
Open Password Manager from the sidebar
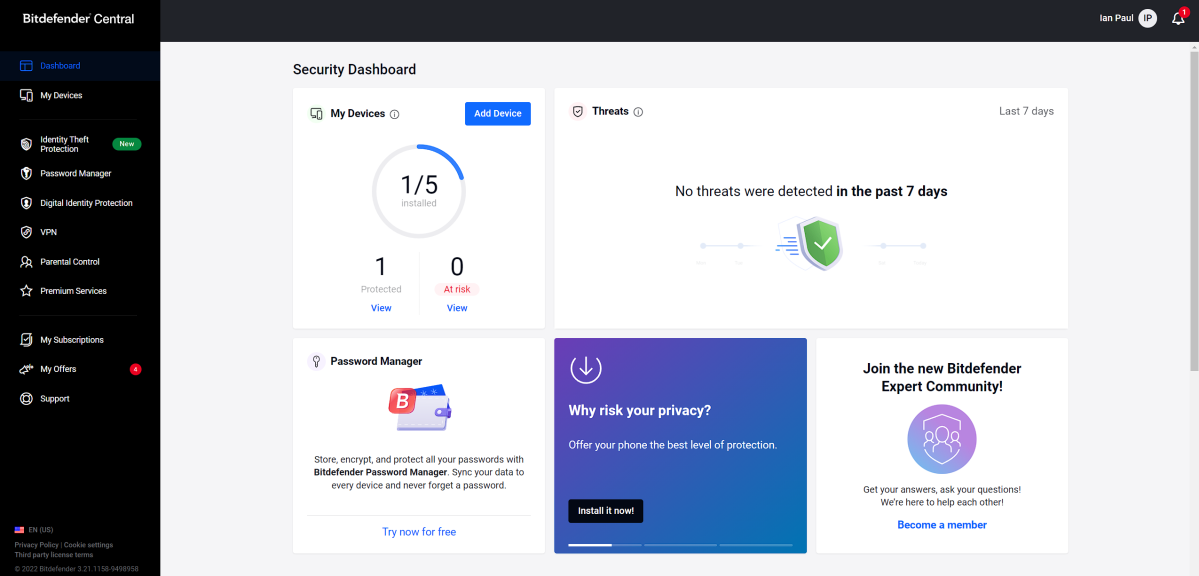pyautogui.click(x=80, y=174)
